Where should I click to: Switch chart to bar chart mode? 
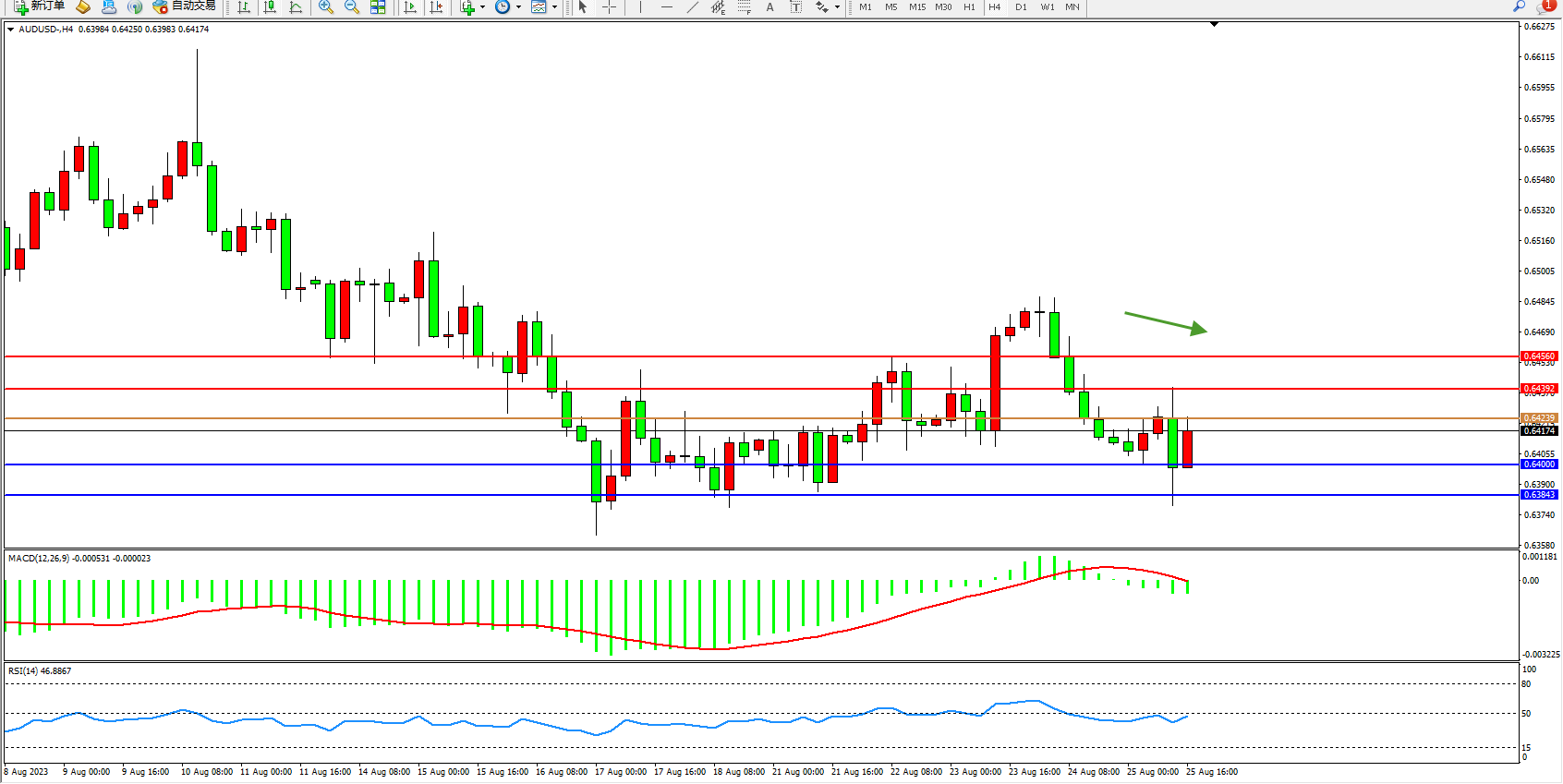pos(244,7)
